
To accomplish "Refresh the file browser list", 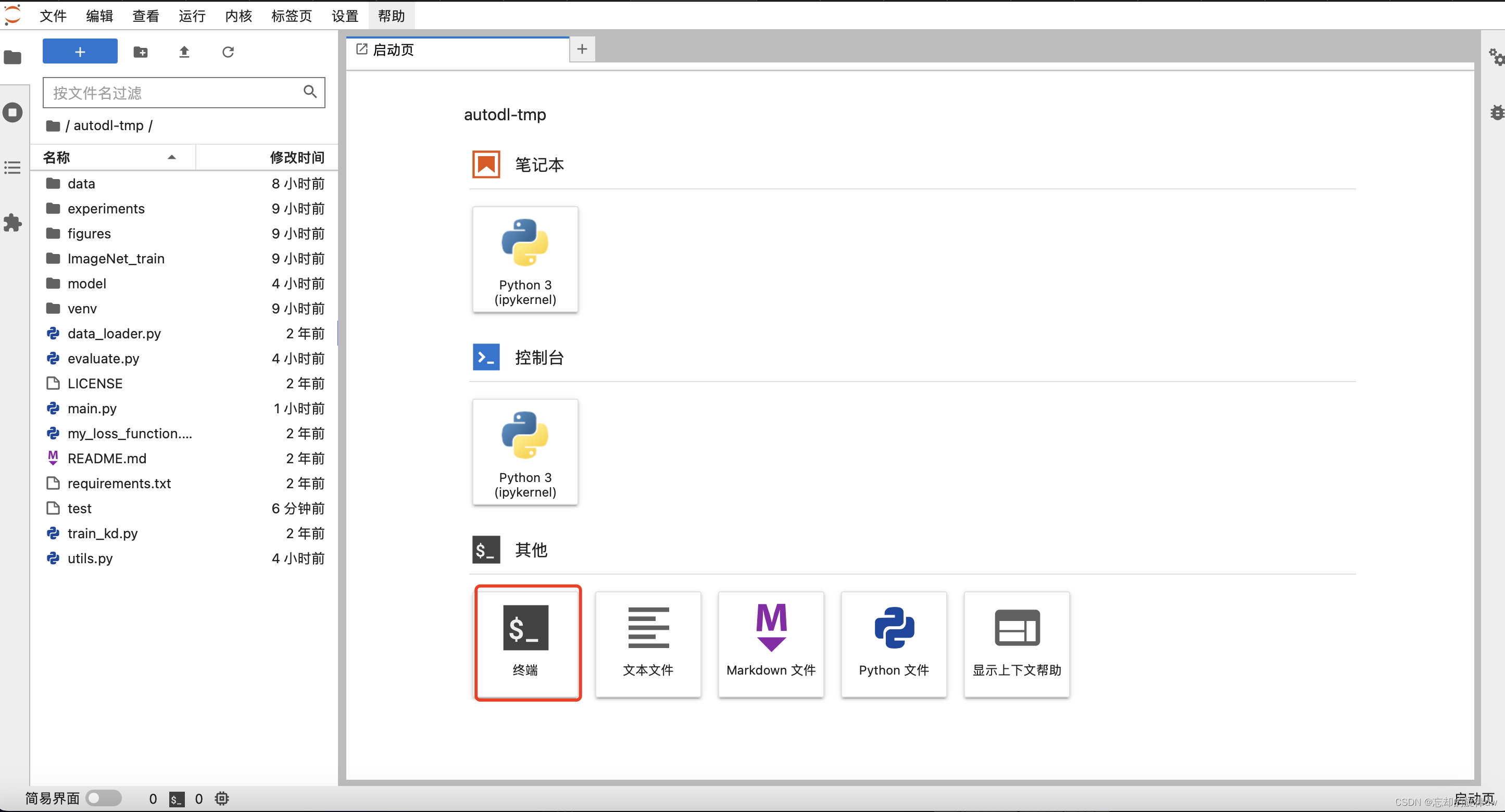I will tap(228, 52).
